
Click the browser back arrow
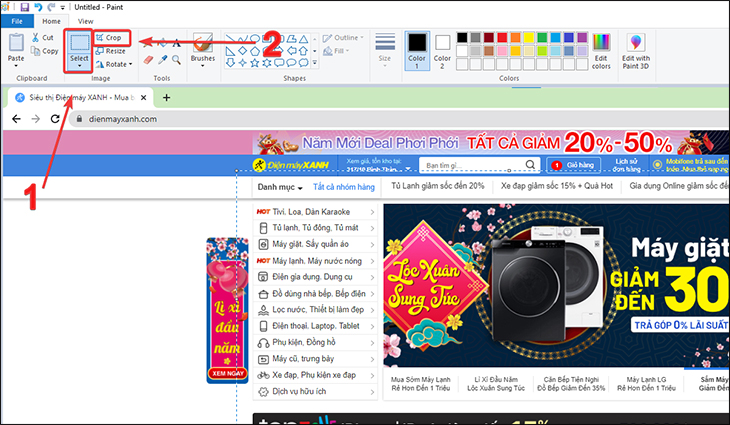(x=16, y=119)
